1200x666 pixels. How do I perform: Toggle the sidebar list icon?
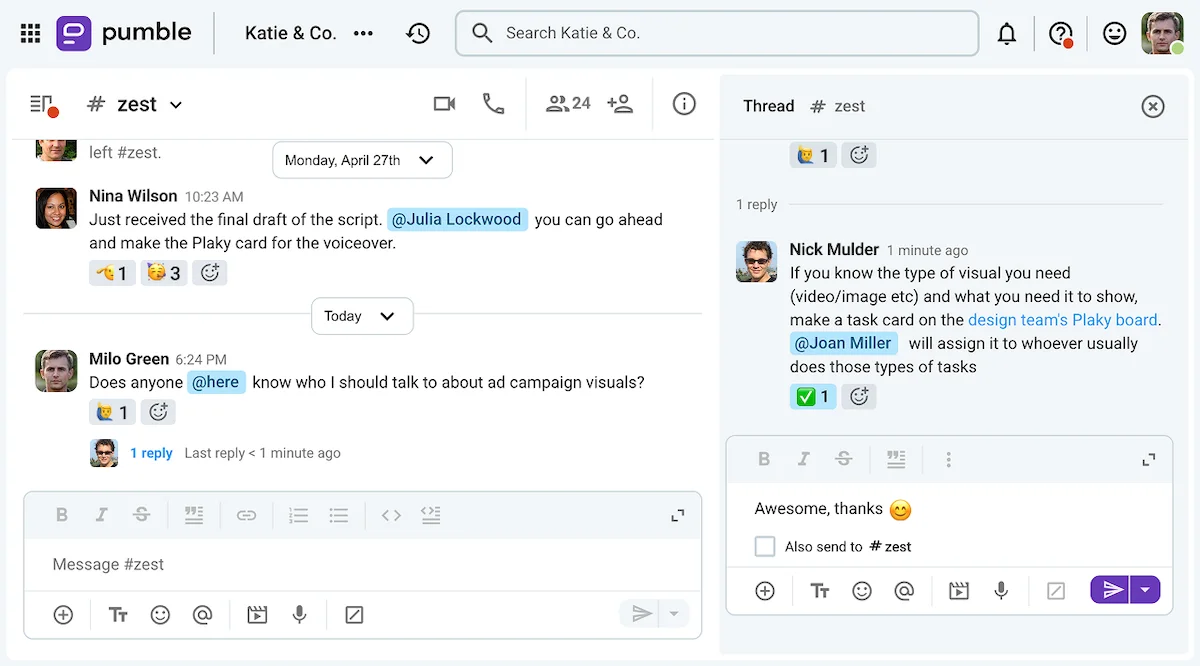tap(43, 104)
